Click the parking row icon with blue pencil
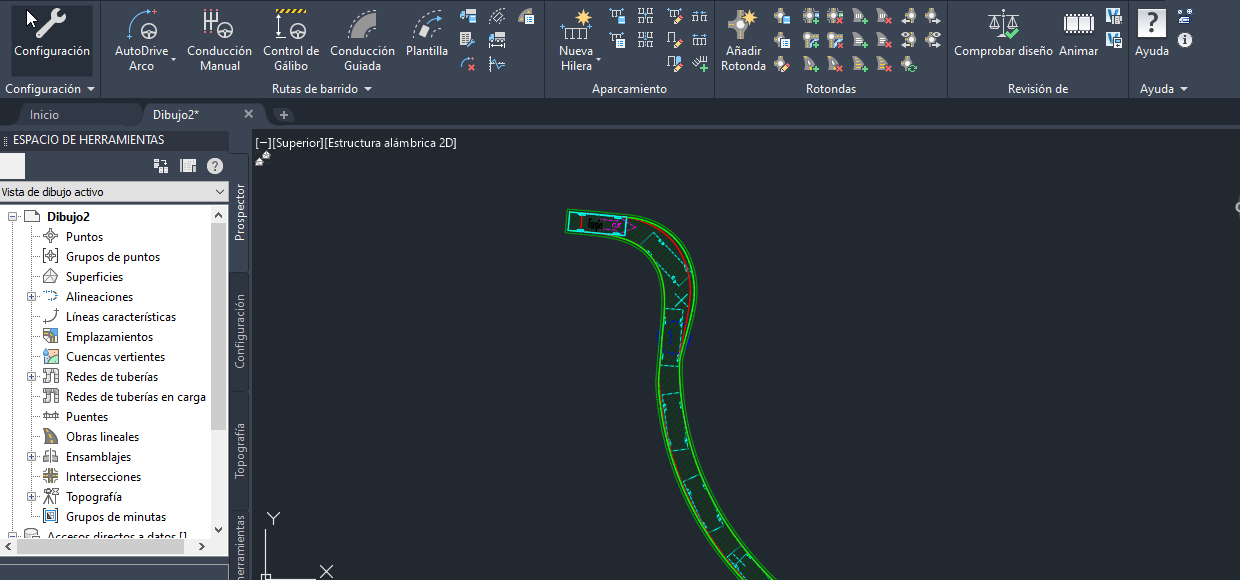Viewport: 1240px width, 580px height. 674,63
